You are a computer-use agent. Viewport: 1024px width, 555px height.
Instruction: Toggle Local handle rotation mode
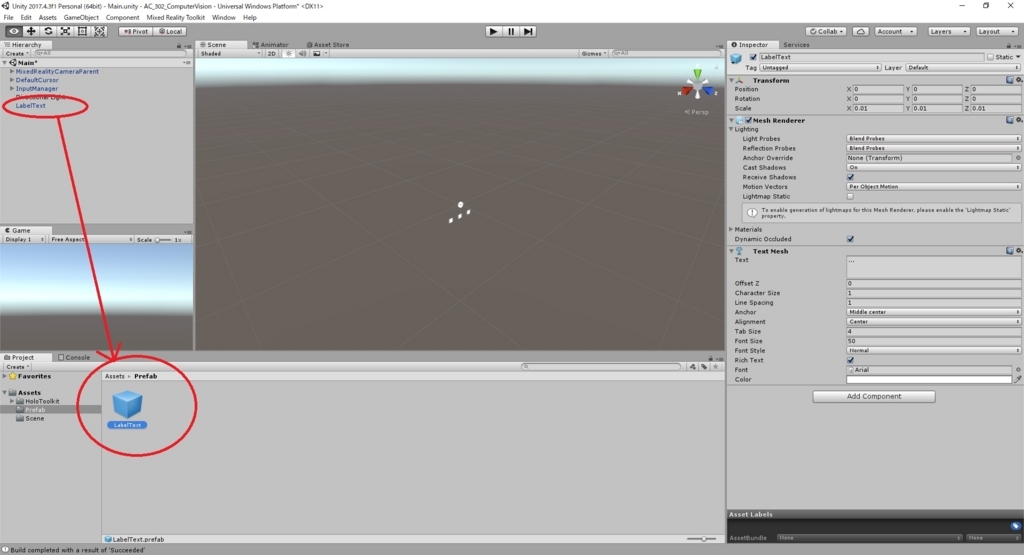click(x=170, y=31)
